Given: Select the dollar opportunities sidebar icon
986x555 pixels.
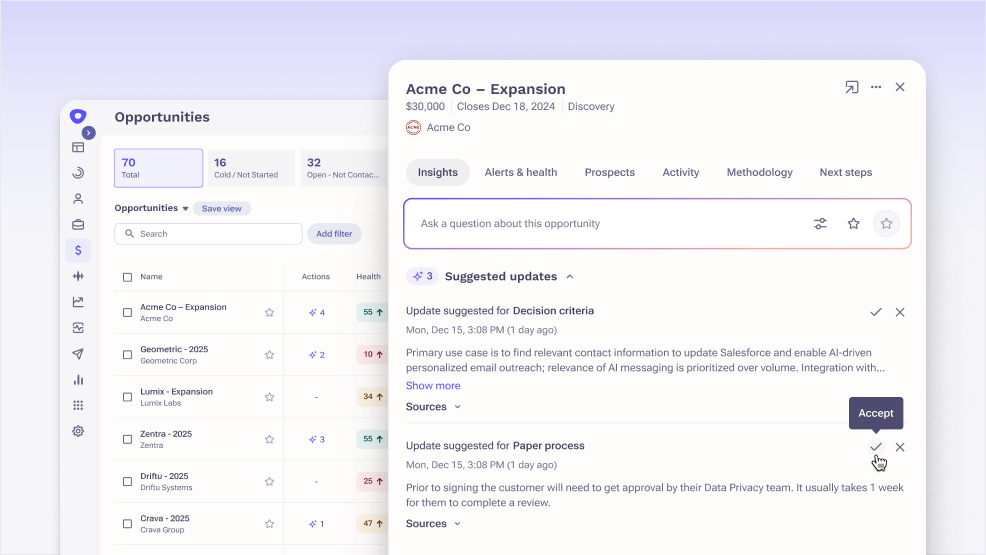Looking at the screenshot, I should (x=78, y=250).
